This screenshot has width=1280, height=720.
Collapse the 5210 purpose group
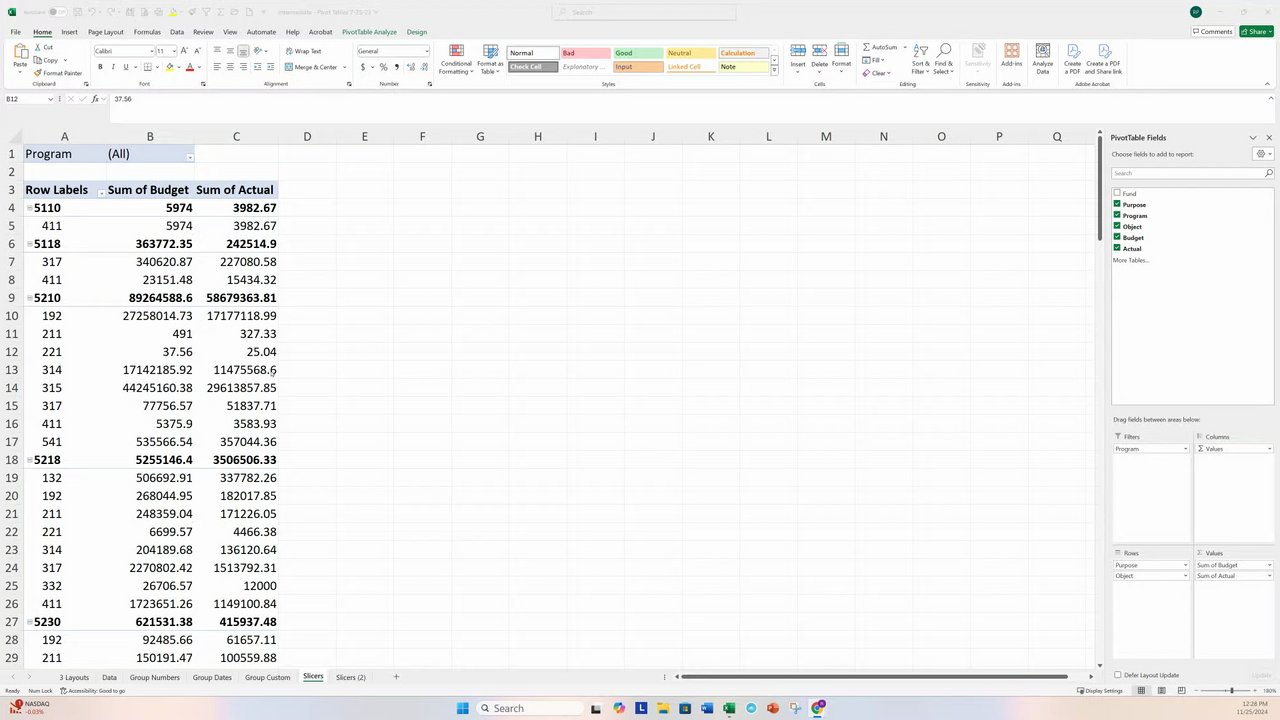(29, 298)
